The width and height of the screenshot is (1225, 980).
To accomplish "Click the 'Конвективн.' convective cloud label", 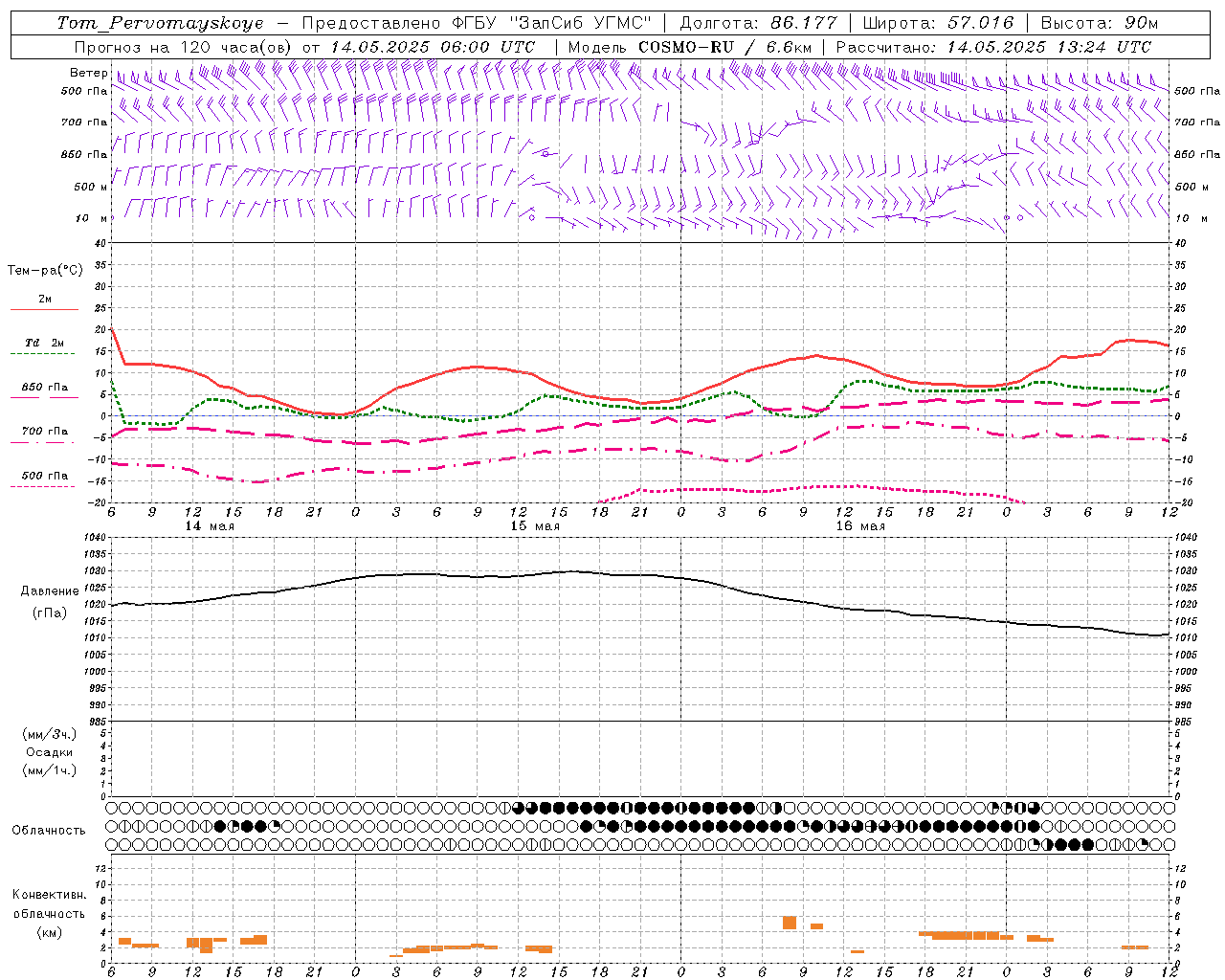I will click(x=49, y=895).
